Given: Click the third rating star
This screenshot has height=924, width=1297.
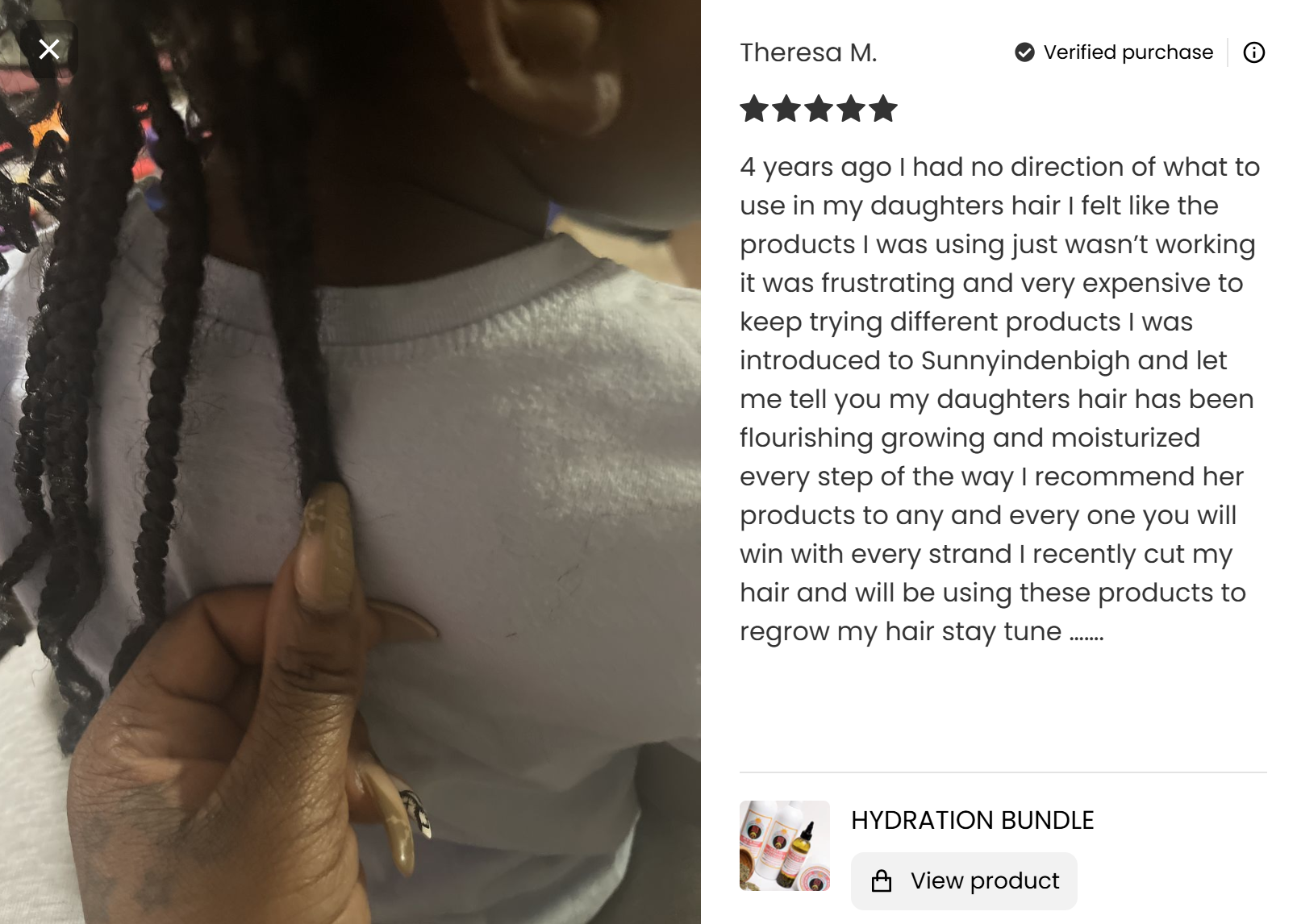Looking at the screenshot, I should (x=819, y=109).
